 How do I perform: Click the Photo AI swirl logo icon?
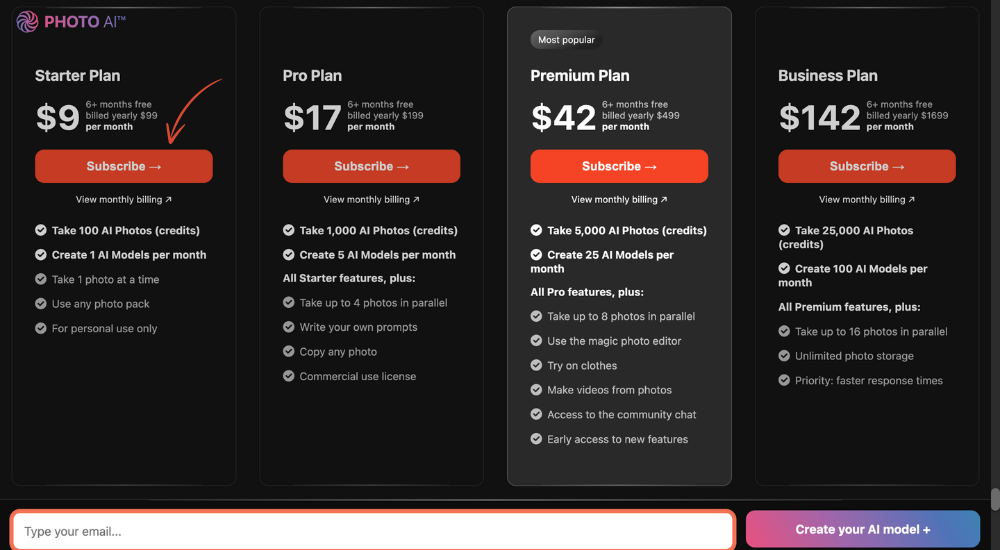tap(27, 22)
